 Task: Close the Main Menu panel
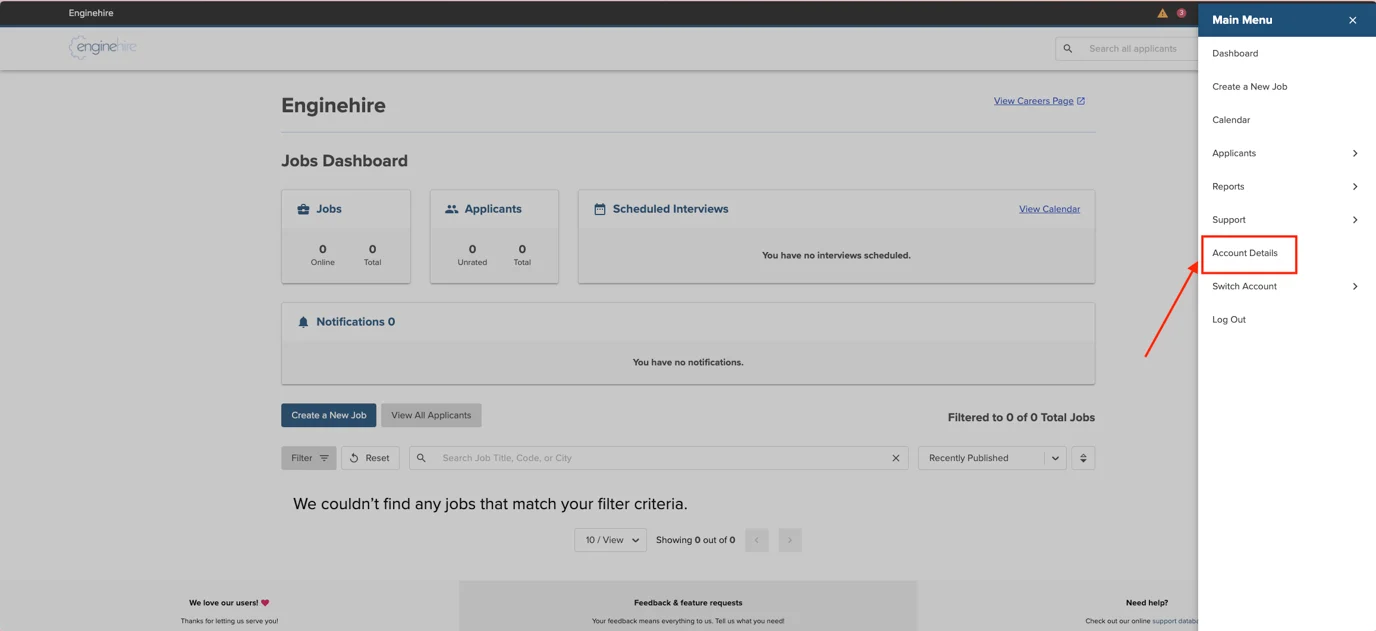pyautogui.click(x=1352, y=20)
